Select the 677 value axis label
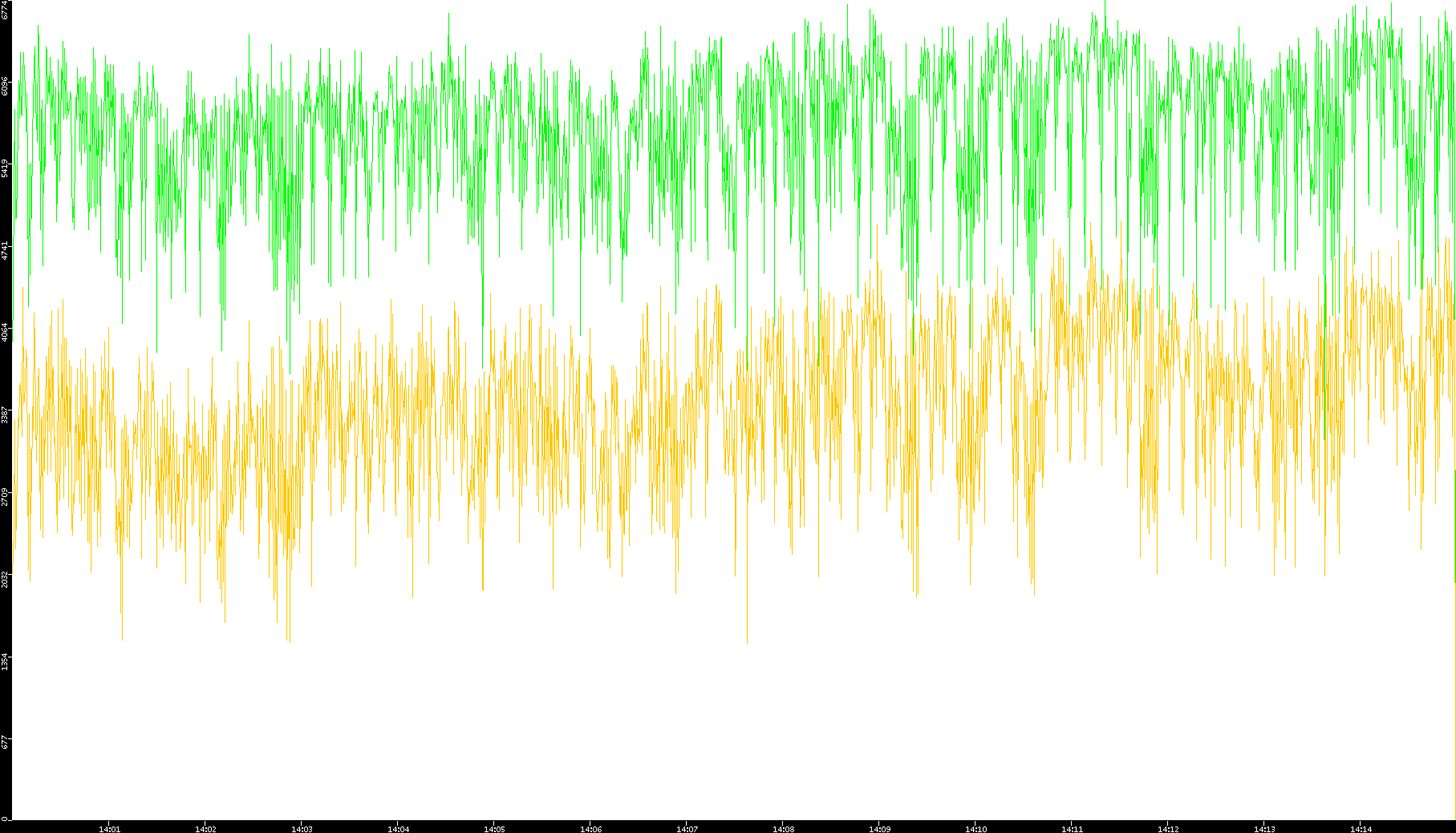The height and width of the screenshot is (833, 1456). (5, 742)
